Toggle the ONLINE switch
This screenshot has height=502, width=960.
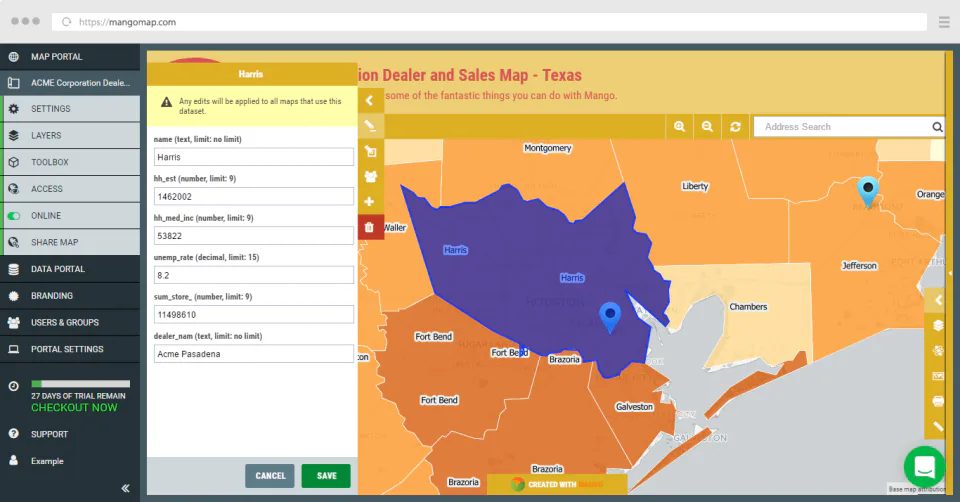13,215
